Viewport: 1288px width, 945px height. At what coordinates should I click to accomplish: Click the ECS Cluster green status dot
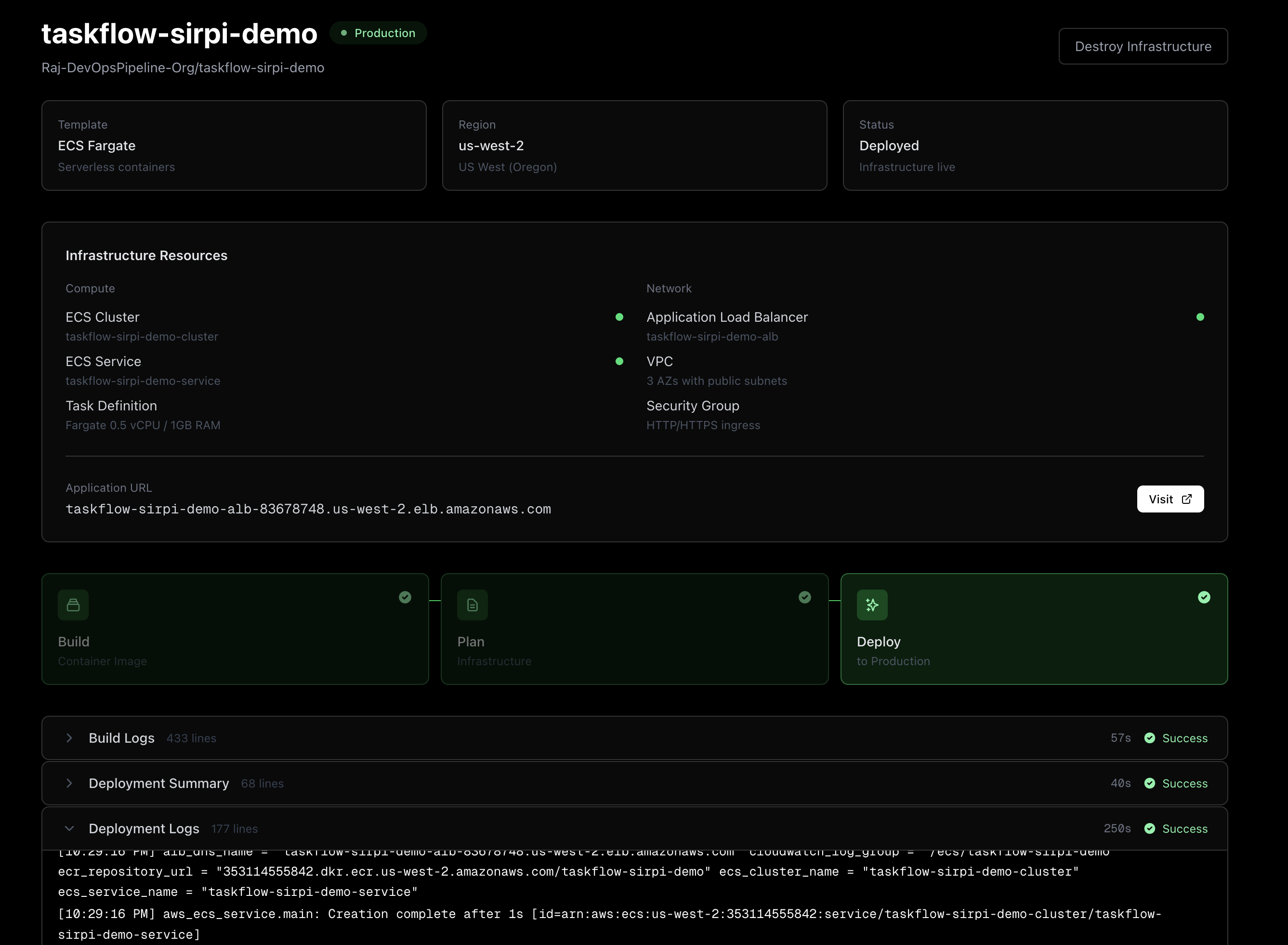619,317
